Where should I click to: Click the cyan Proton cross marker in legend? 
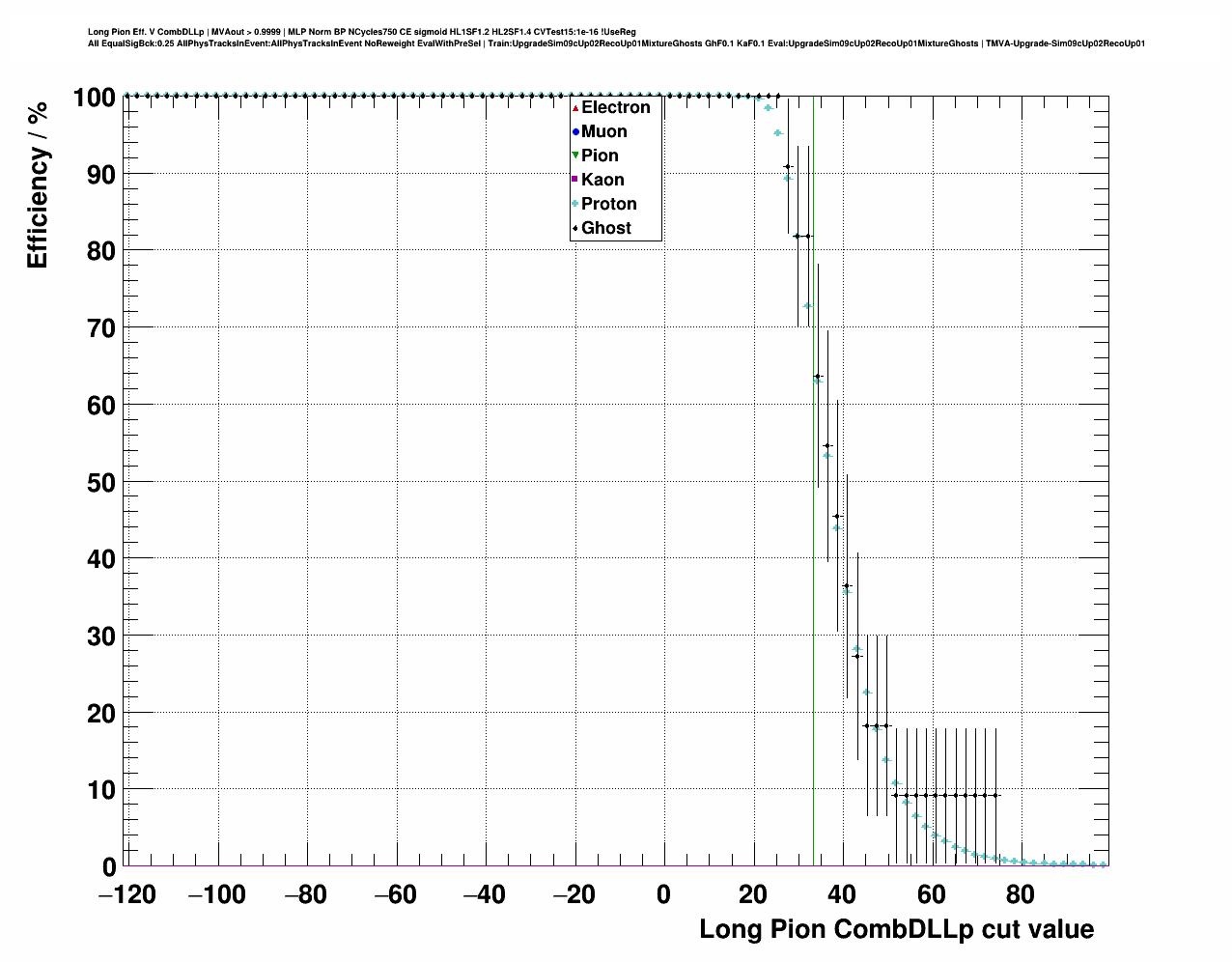(x=574, y=204)
